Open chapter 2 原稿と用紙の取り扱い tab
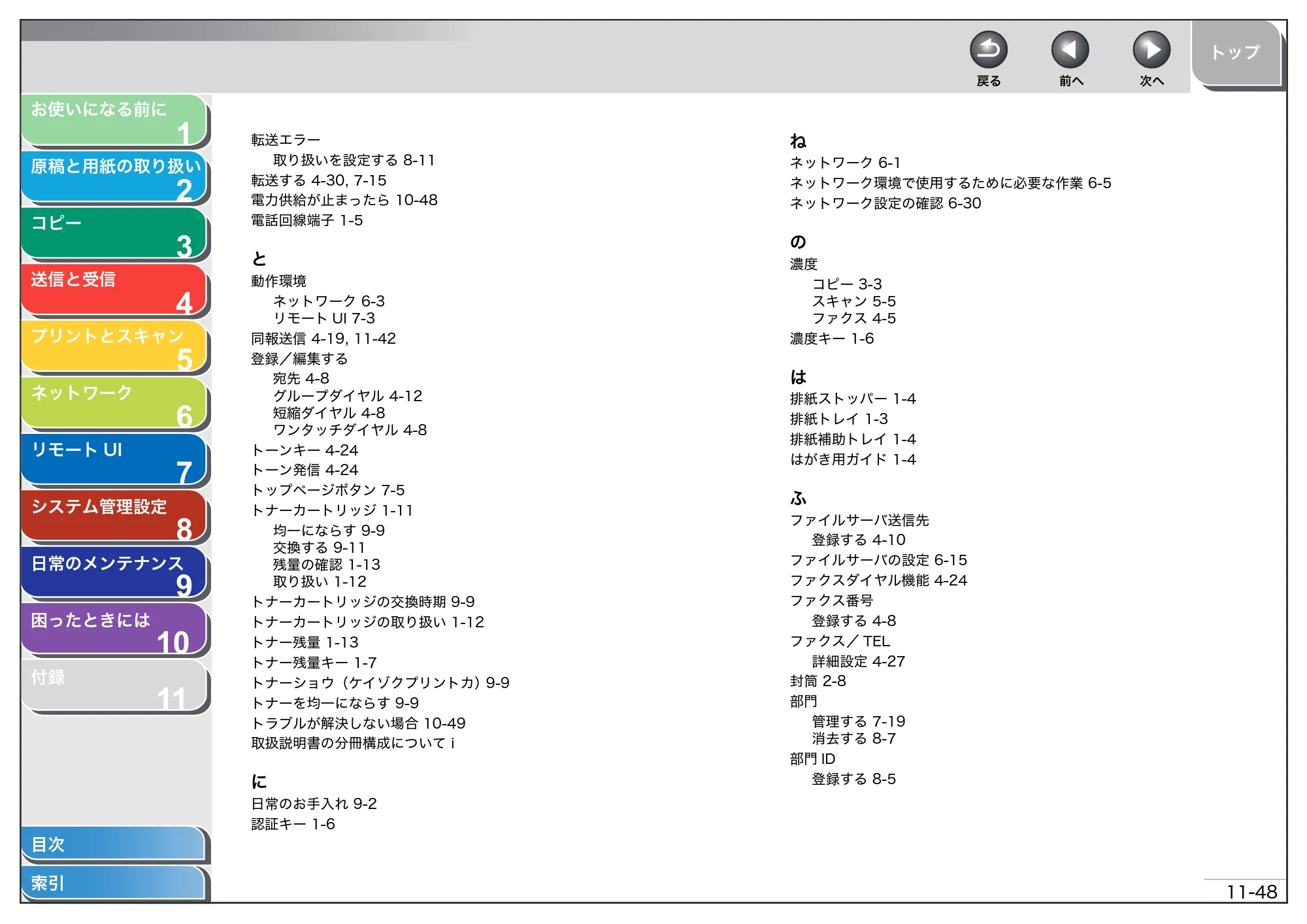Image resolution: width=1307 pixels, height=924 pixels. coord(114,176)
